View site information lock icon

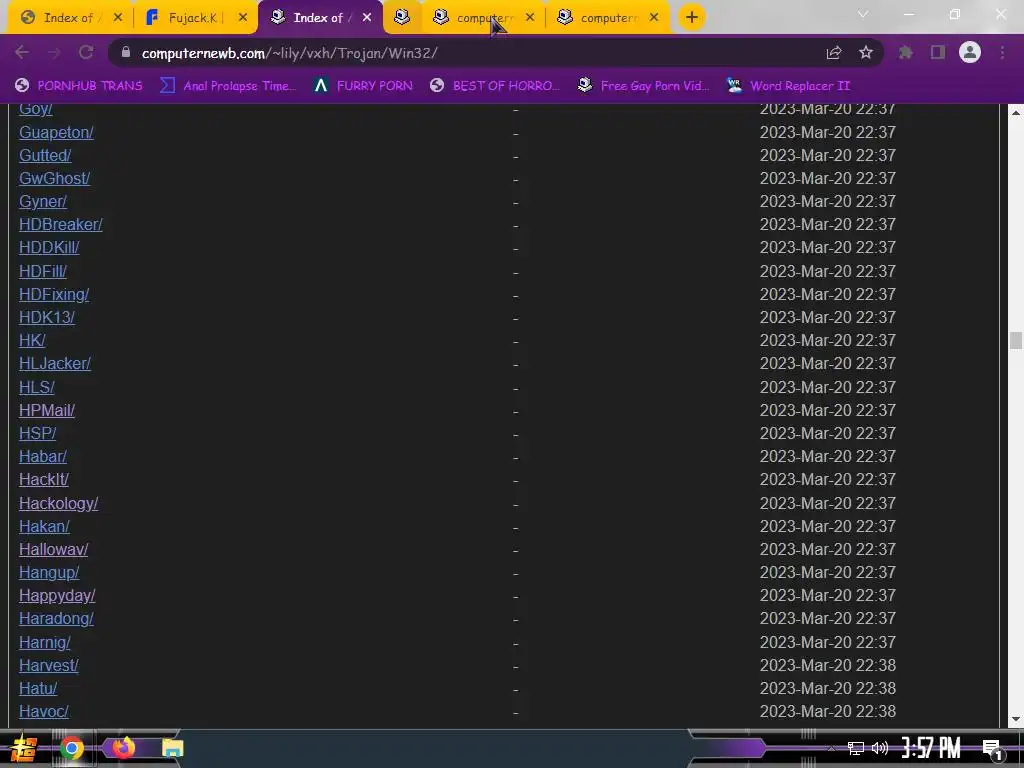tap(126, 52)
